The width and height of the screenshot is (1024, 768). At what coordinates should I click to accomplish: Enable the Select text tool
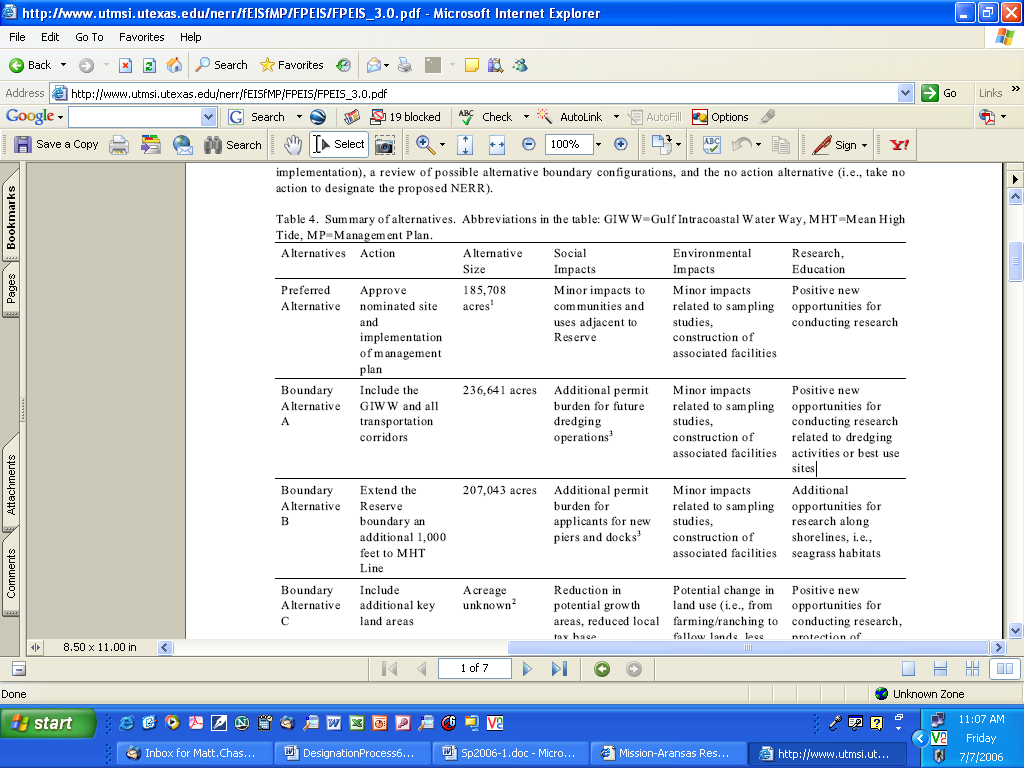point(339,145)
